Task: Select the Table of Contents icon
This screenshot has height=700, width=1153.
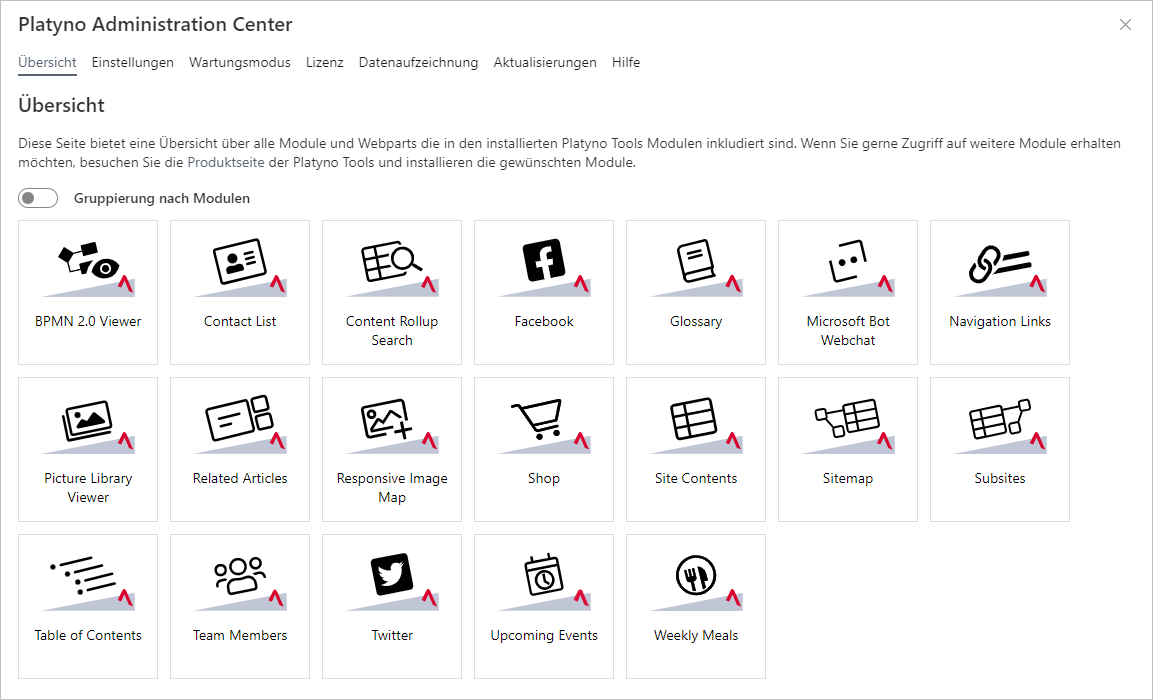Action: coord(88,581)
